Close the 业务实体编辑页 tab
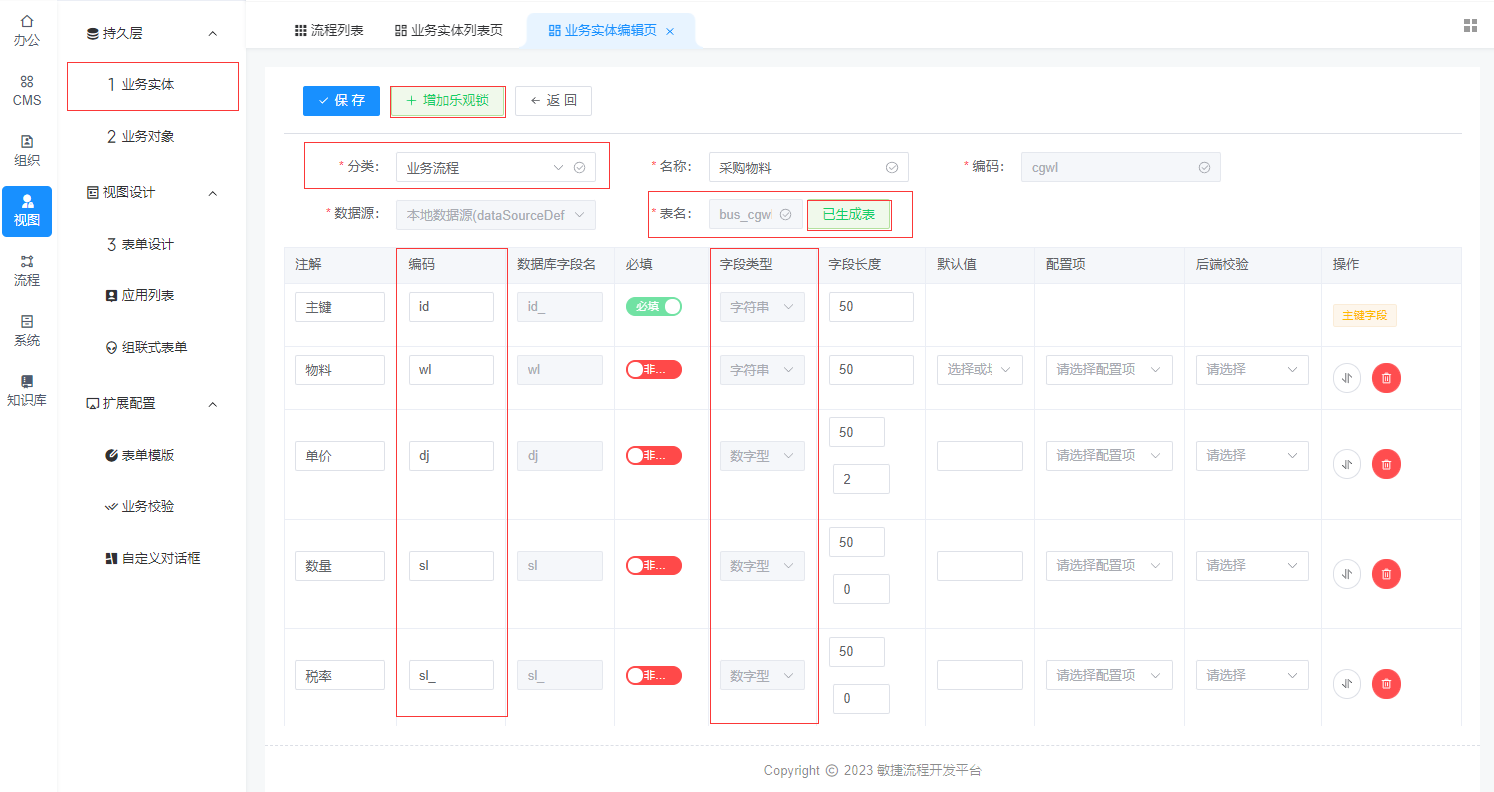Viewport: 1494px width, 792px height. (670, 31)
